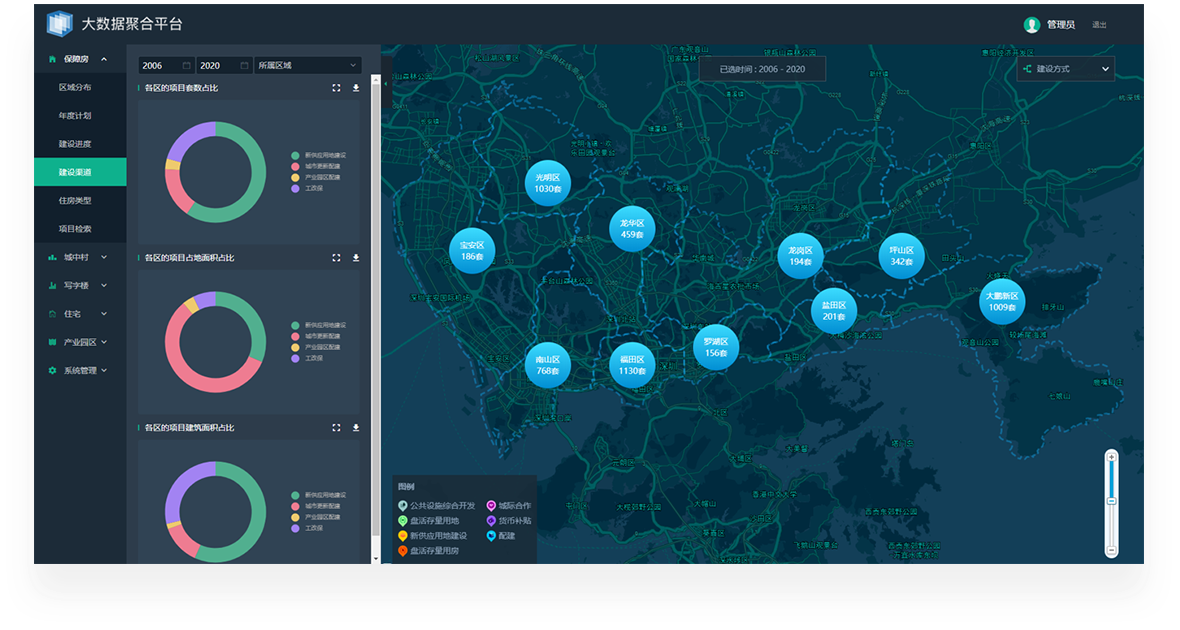Viewport: 1180px width, 630px height.
Task: Click the 系统管理 gear icon
Action: [x=52, y=370]
